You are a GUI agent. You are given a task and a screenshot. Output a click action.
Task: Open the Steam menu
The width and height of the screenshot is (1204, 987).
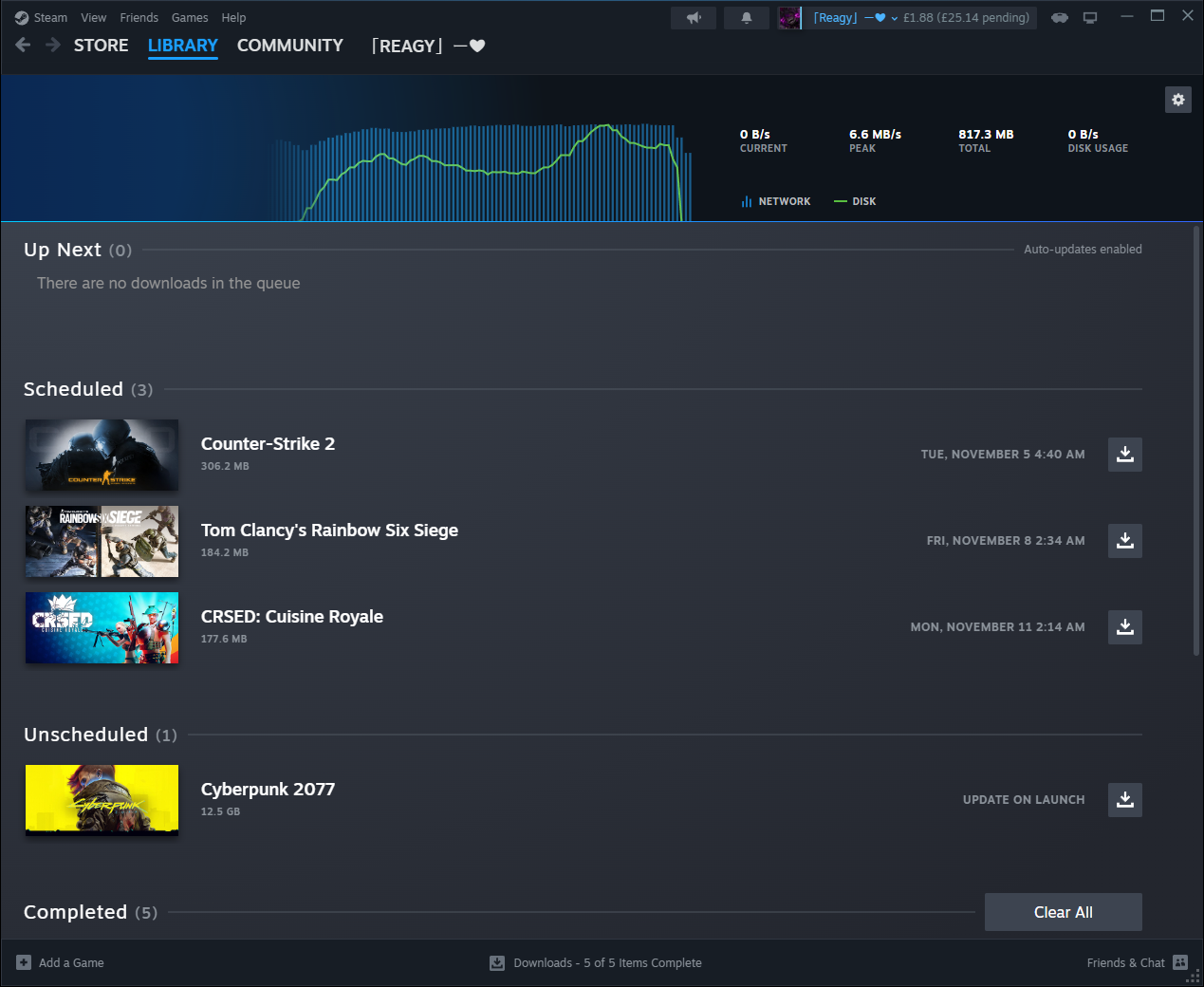[50, 18]
